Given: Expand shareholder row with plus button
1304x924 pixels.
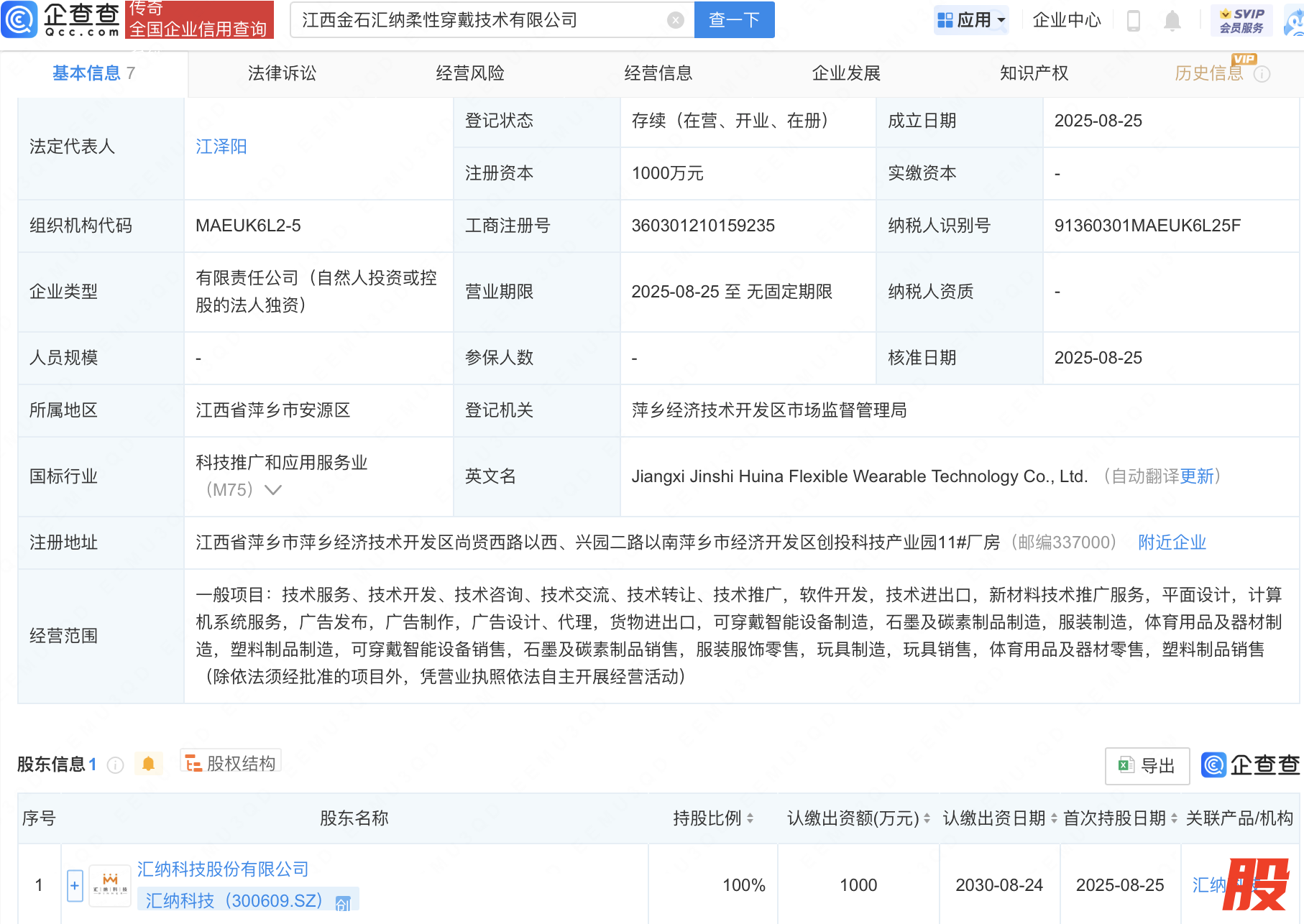Looking at the screenshot, I should point(75,885).
